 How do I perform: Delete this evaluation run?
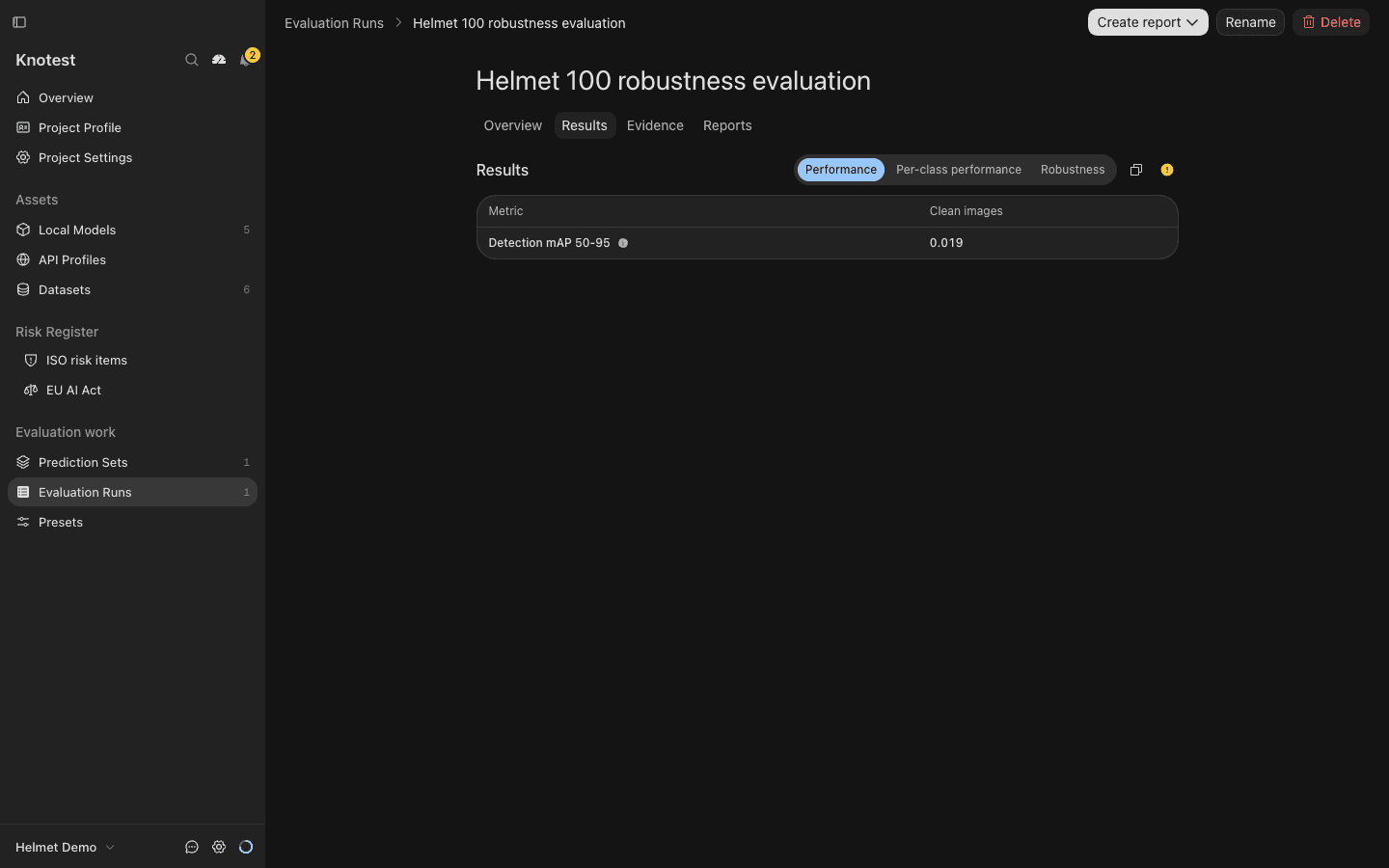pos(1331,22)
